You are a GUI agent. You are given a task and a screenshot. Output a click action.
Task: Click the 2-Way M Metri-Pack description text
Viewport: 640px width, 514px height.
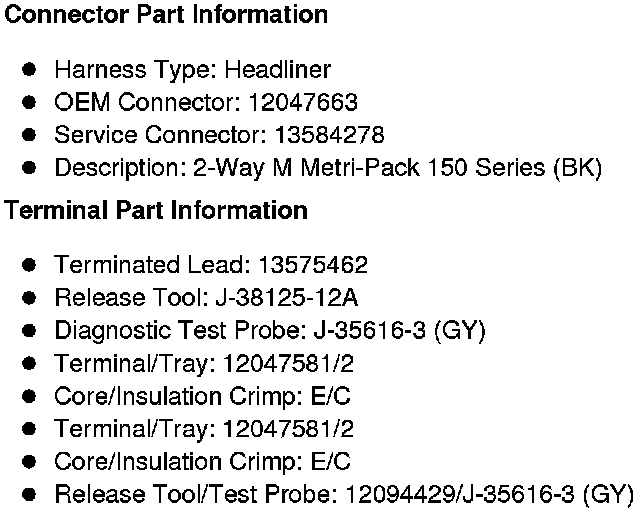[372, 168]
